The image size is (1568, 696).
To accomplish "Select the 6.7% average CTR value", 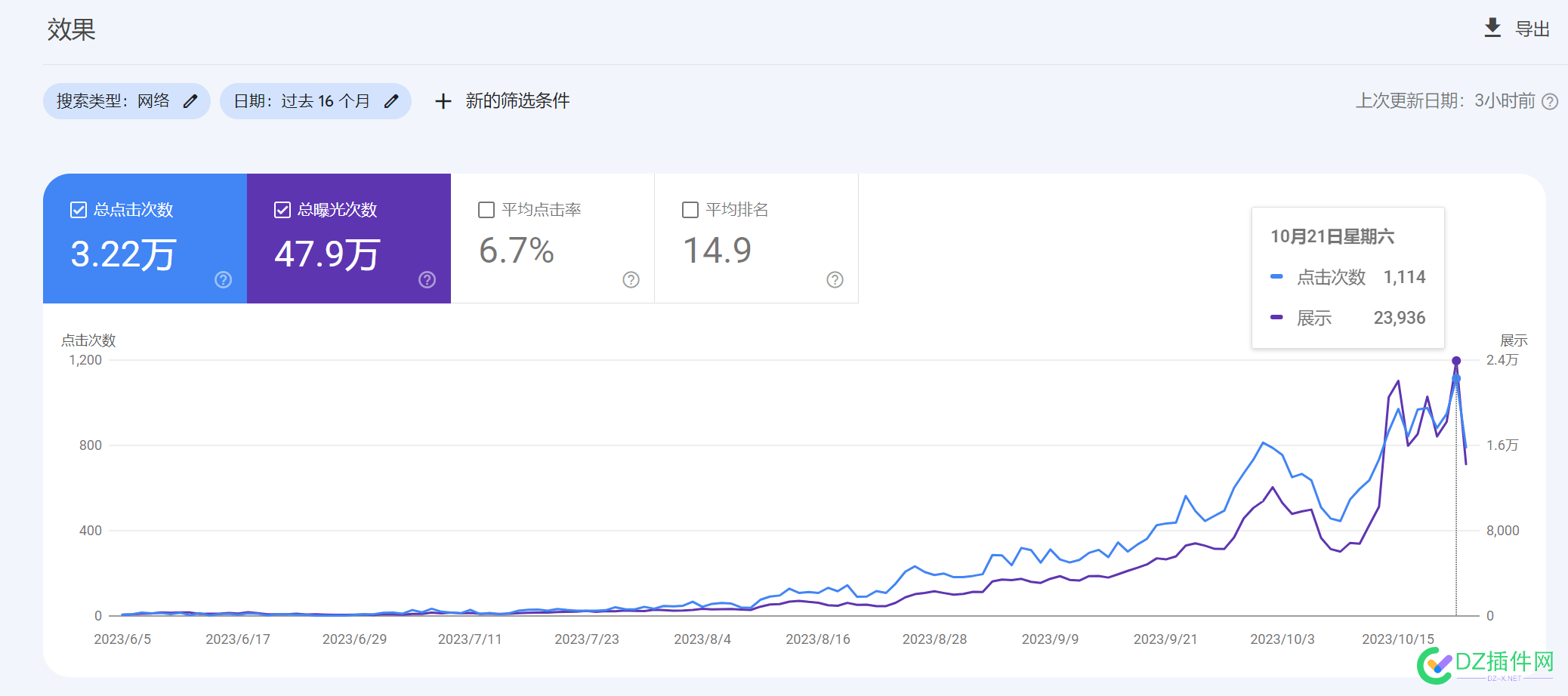I will pos(517,251).
